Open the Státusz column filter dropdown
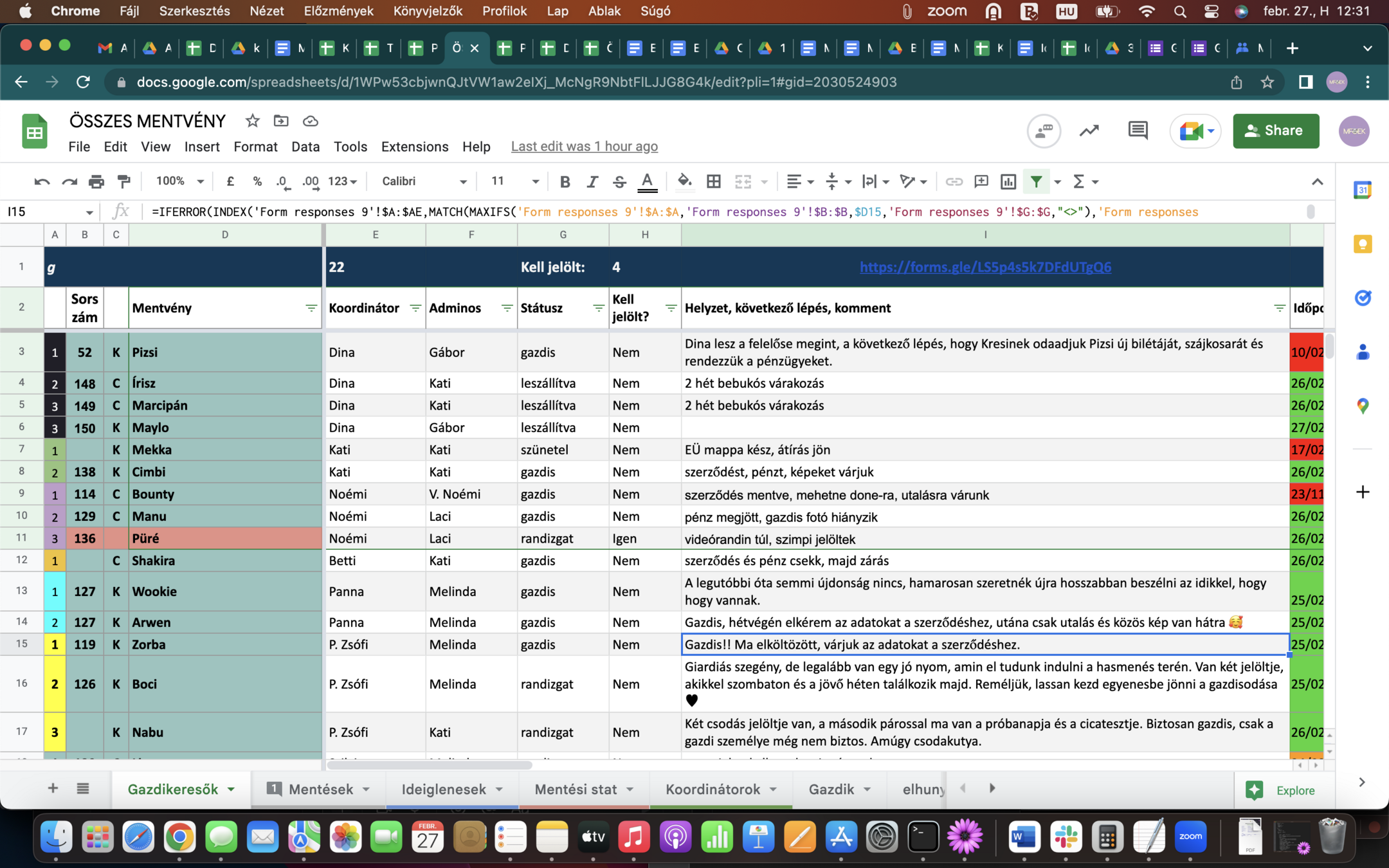1389x868 pixels. (x=598, y=308)
